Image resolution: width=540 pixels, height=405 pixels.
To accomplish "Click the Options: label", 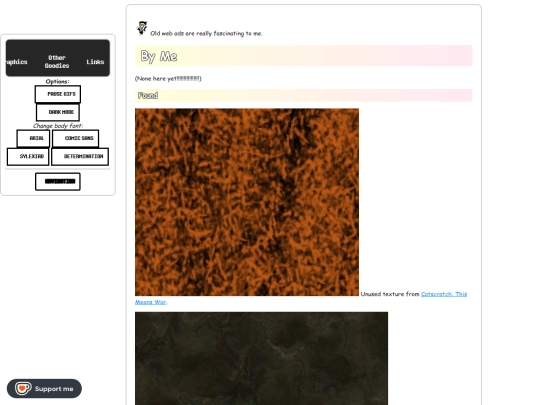I will (x=58, y=82).
